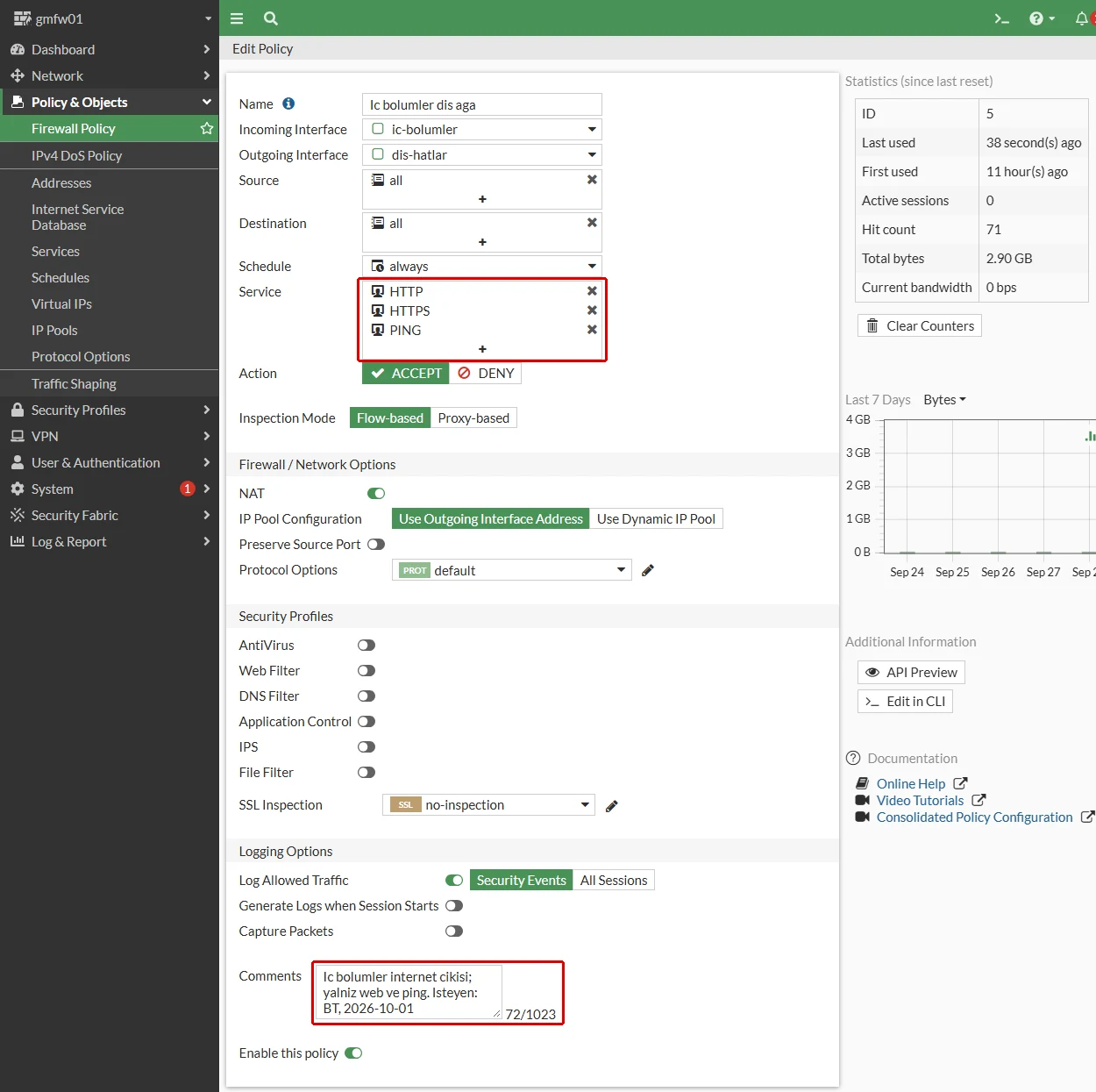Enable the Capture Packets toggle
The image size is (1096, 1092).
click(454, 931)
